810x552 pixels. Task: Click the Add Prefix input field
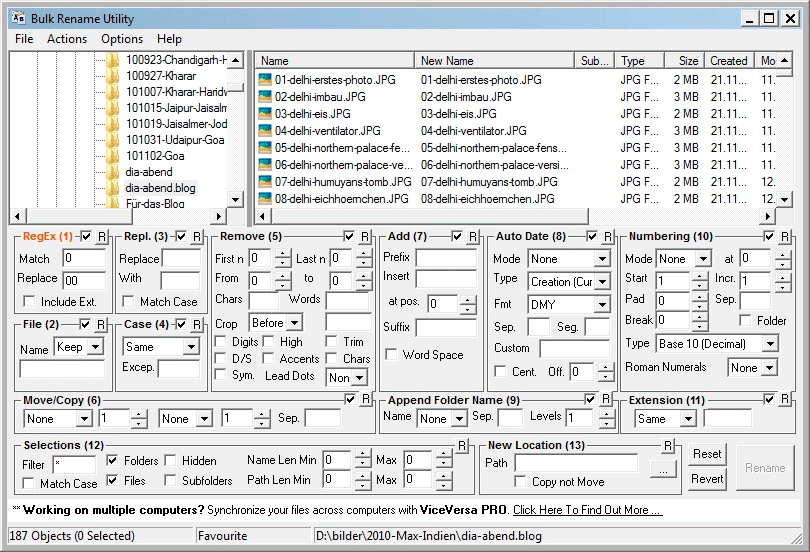click(446, 257)
